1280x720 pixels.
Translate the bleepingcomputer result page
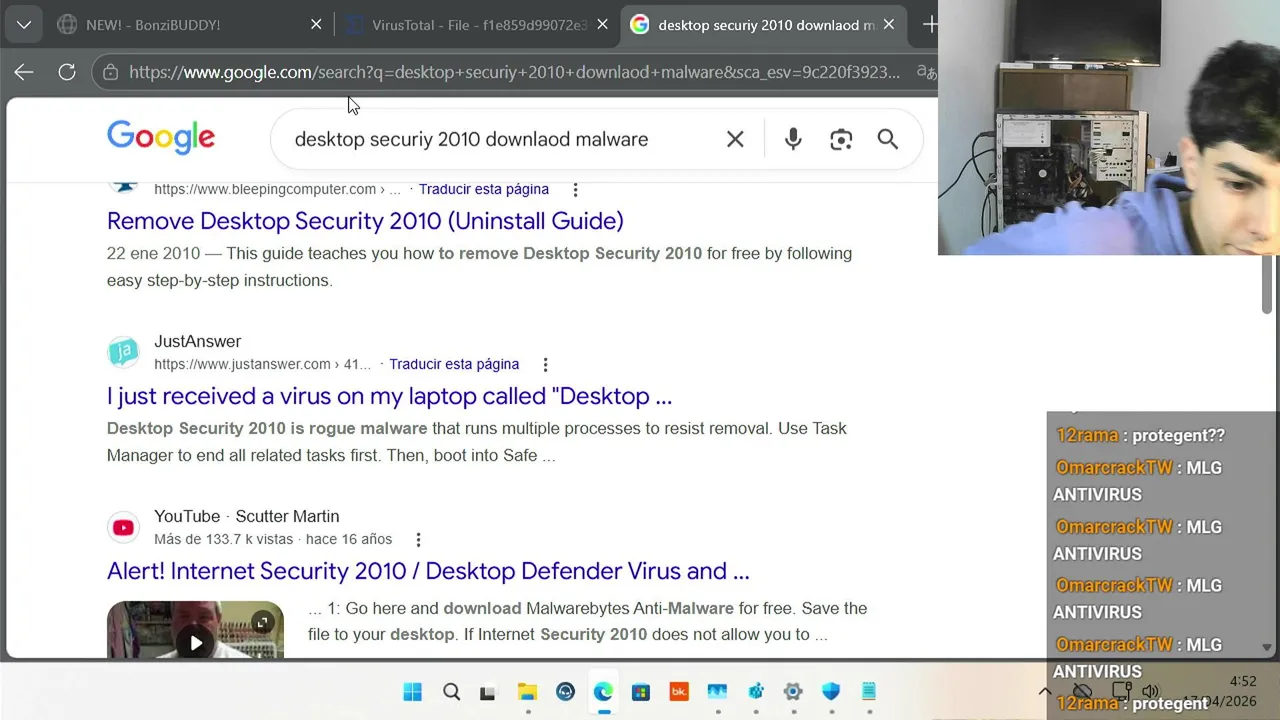tap(484, 189)
